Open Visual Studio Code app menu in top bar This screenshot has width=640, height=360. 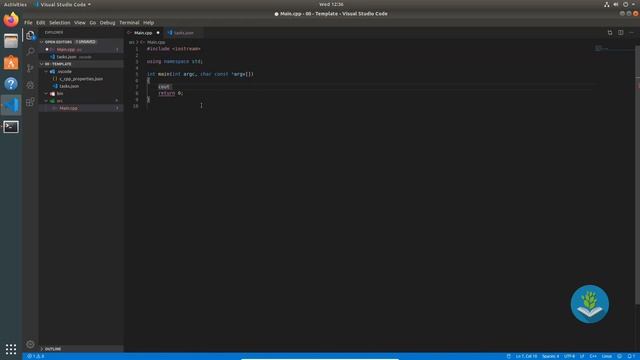[63, 4]
